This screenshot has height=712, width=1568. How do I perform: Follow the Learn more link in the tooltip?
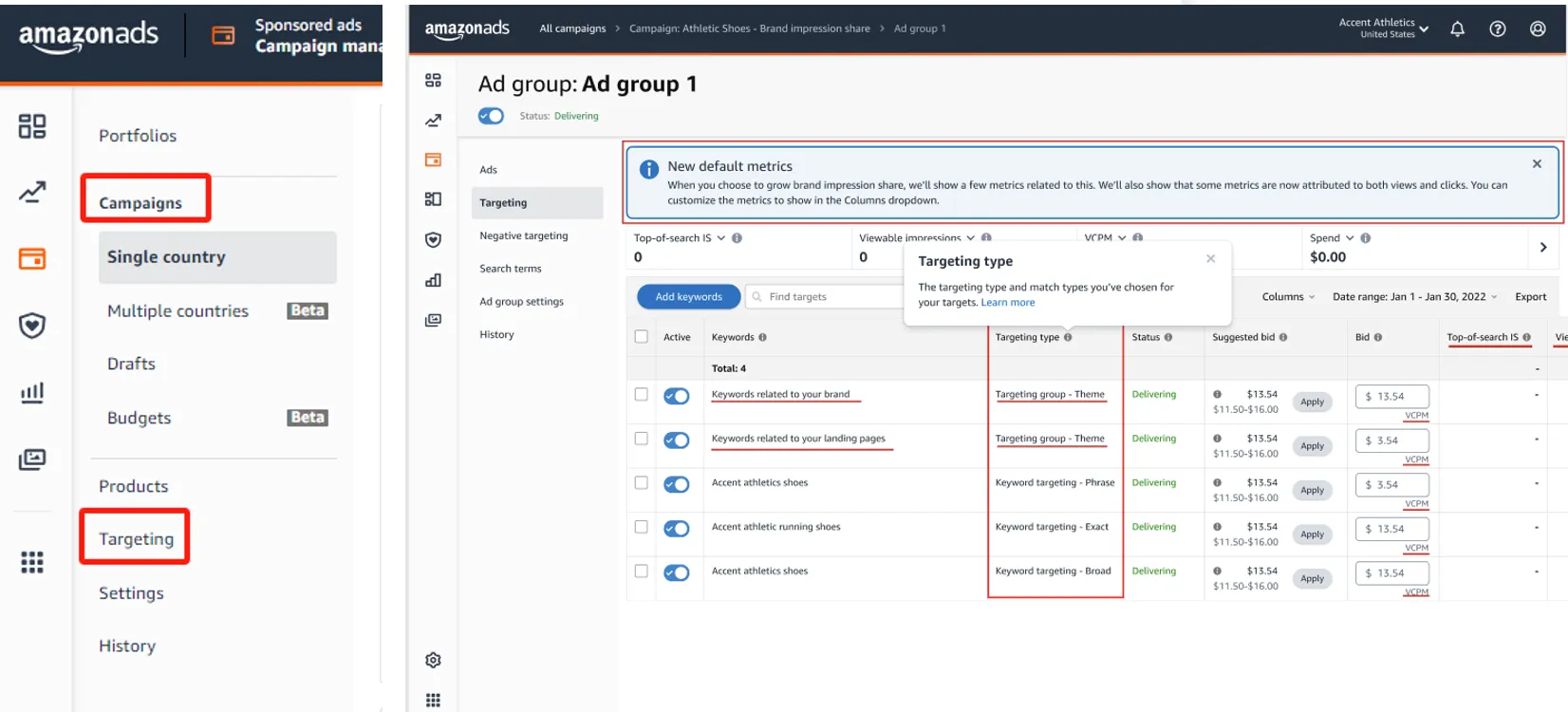coord(1008,303)
